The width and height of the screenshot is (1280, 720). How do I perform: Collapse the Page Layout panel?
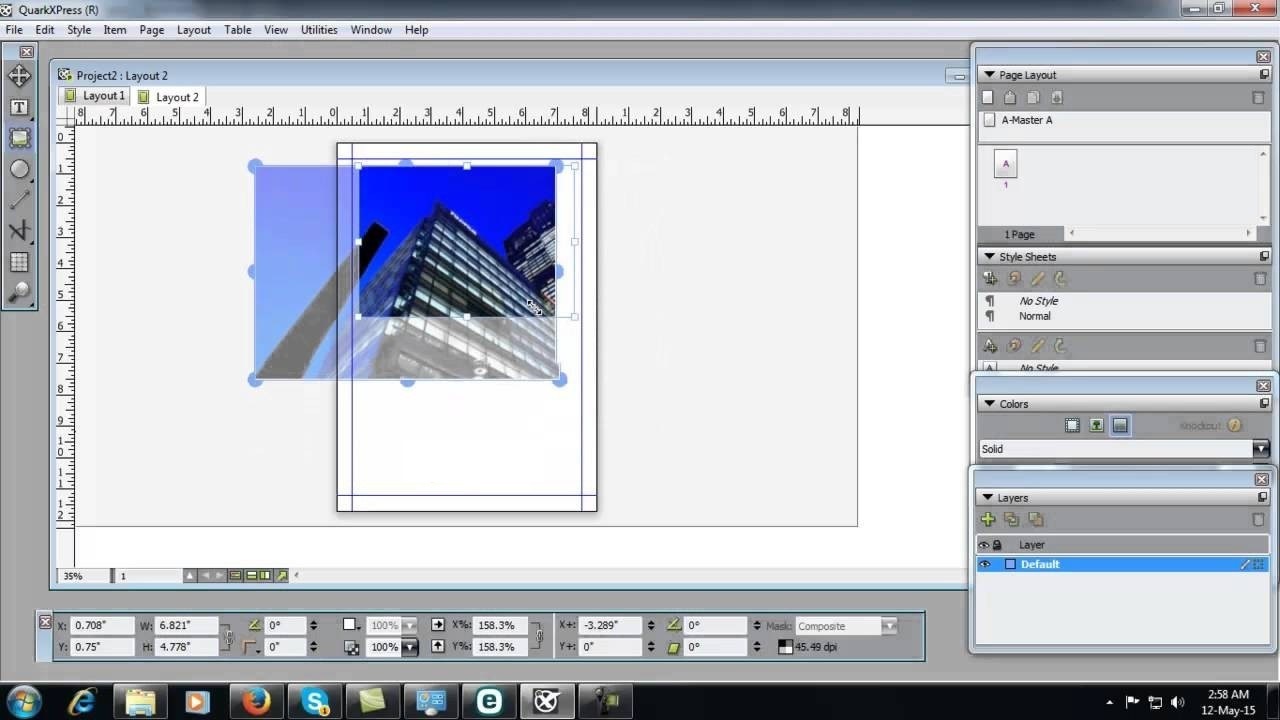[x=989, y=75]
